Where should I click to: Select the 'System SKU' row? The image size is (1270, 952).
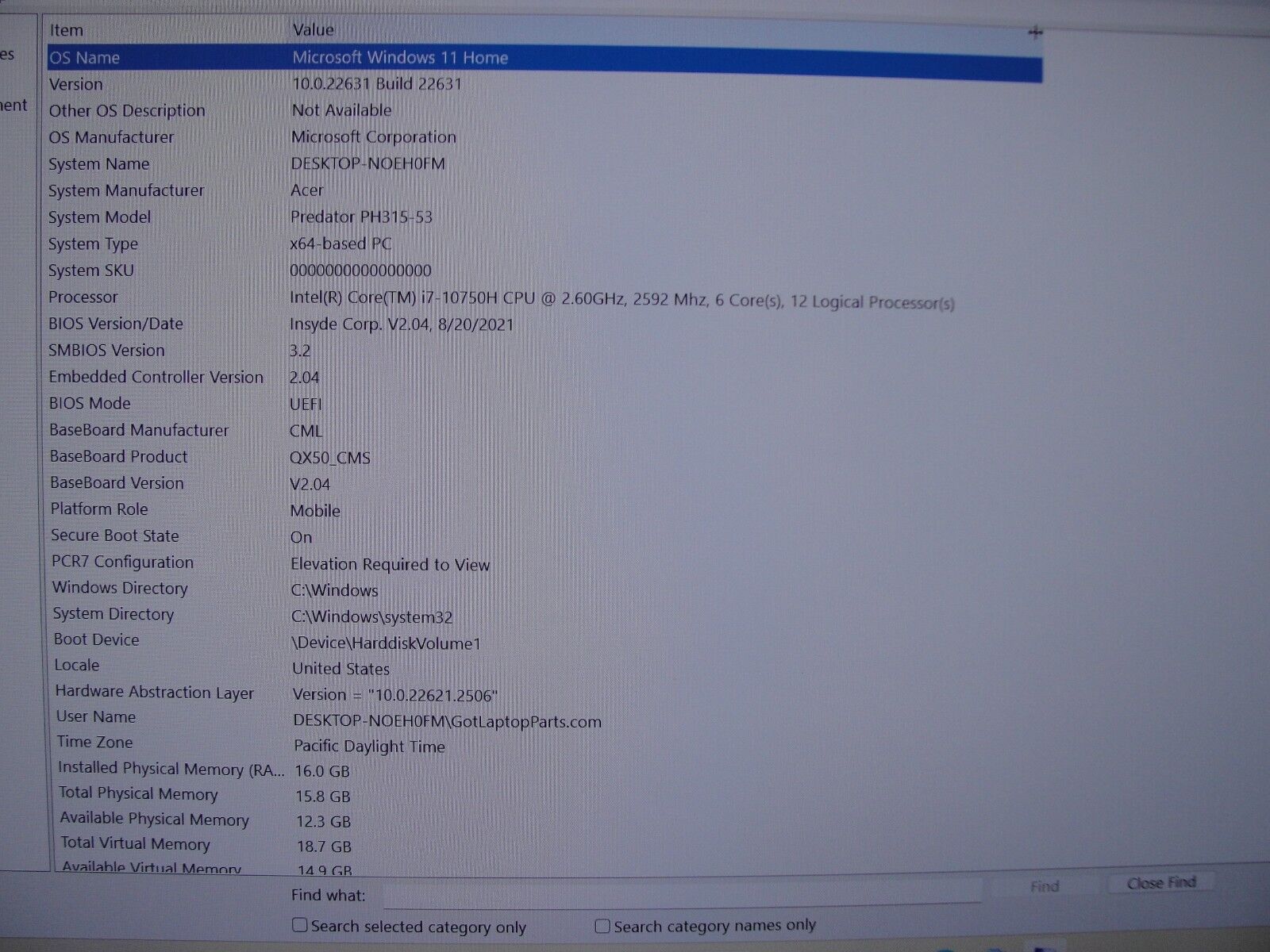tap(545, 271)
